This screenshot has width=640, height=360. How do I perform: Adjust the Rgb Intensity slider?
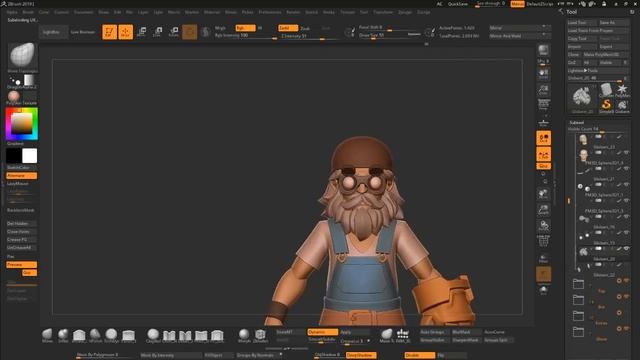pos(245,36)
